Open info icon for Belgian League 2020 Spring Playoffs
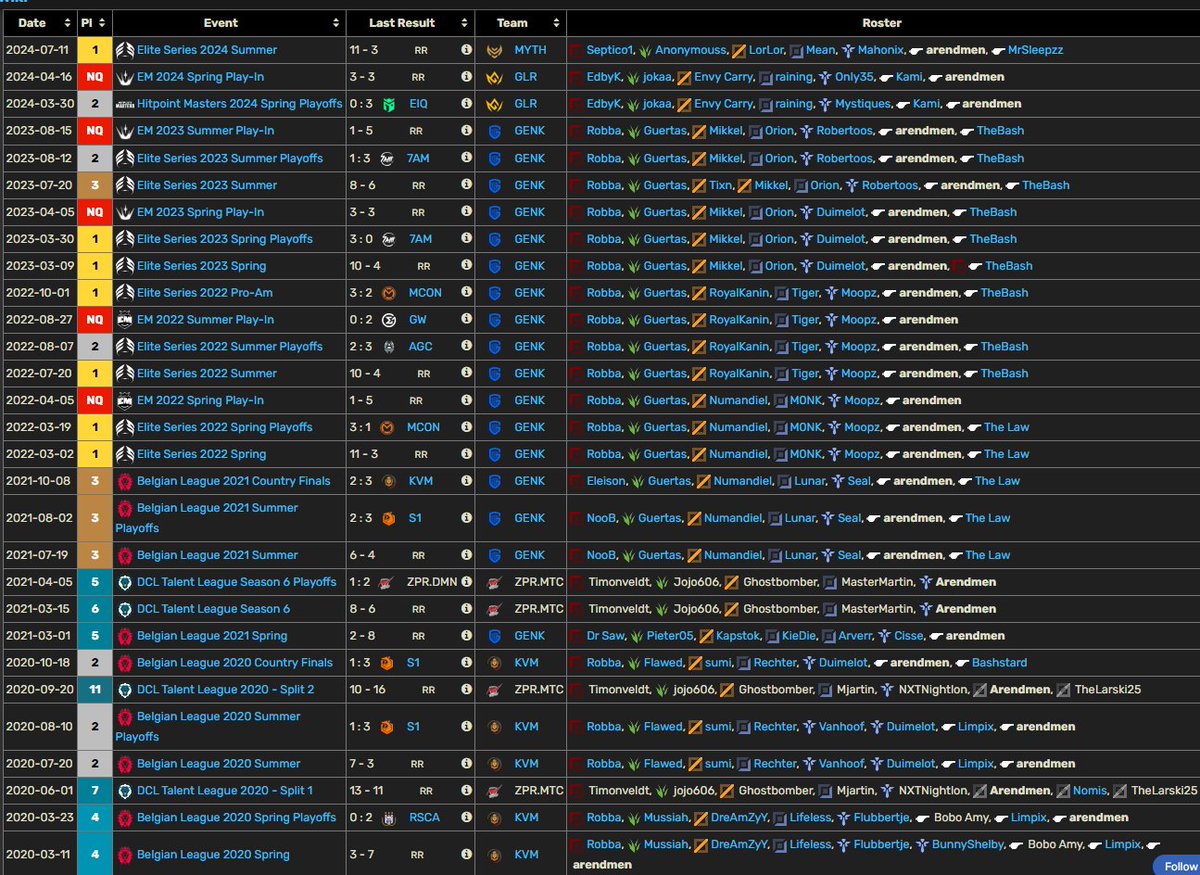 466,817
